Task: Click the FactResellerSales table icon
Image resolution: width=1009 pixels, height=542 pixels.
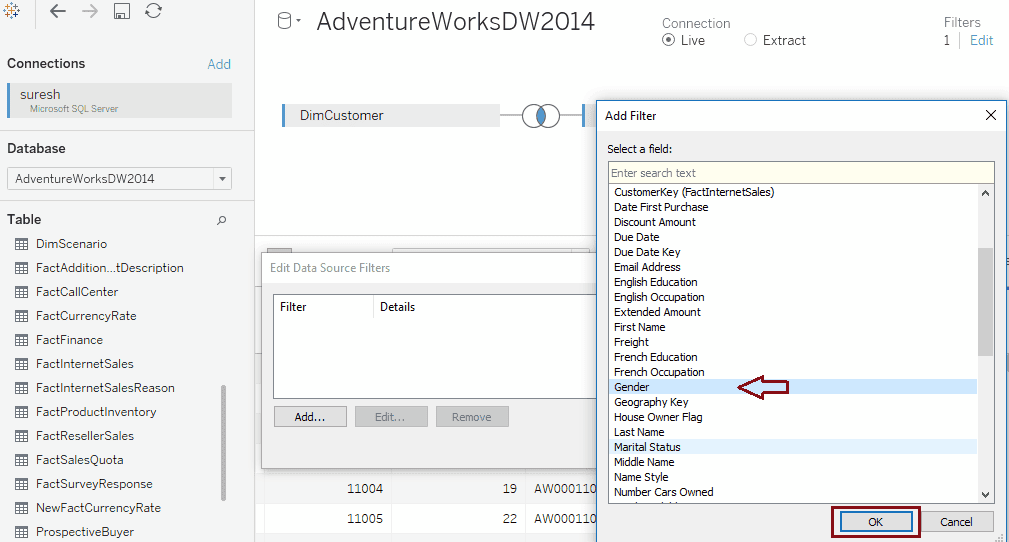Action: [21, 436]
